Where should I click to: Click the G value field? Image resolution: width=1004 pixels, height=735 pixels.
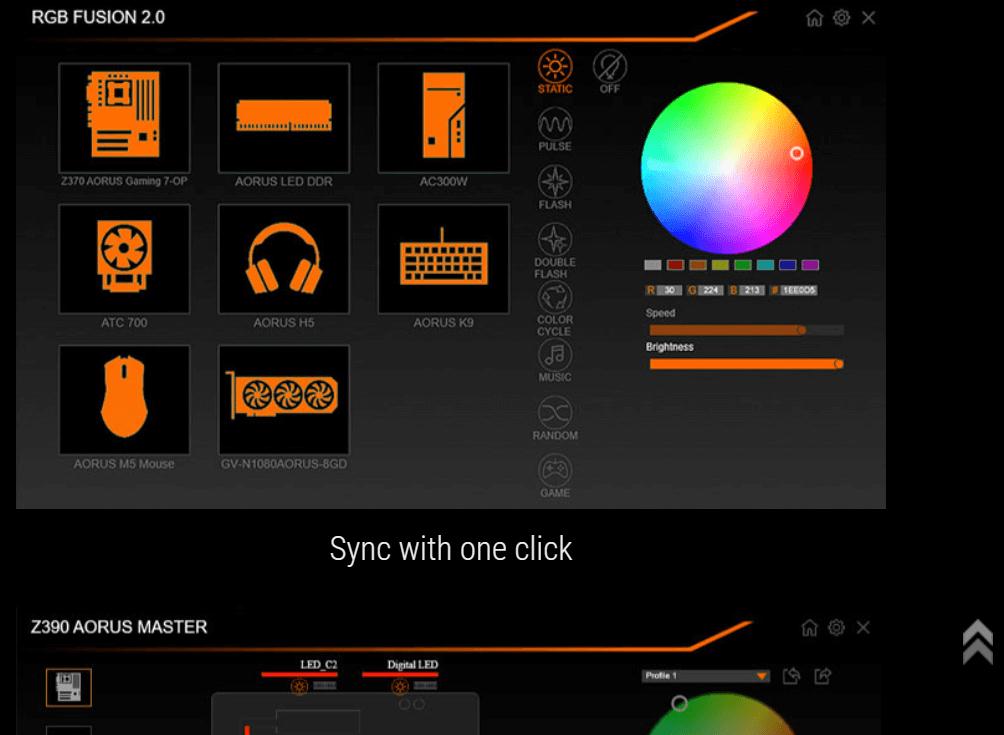click(711, 291)
